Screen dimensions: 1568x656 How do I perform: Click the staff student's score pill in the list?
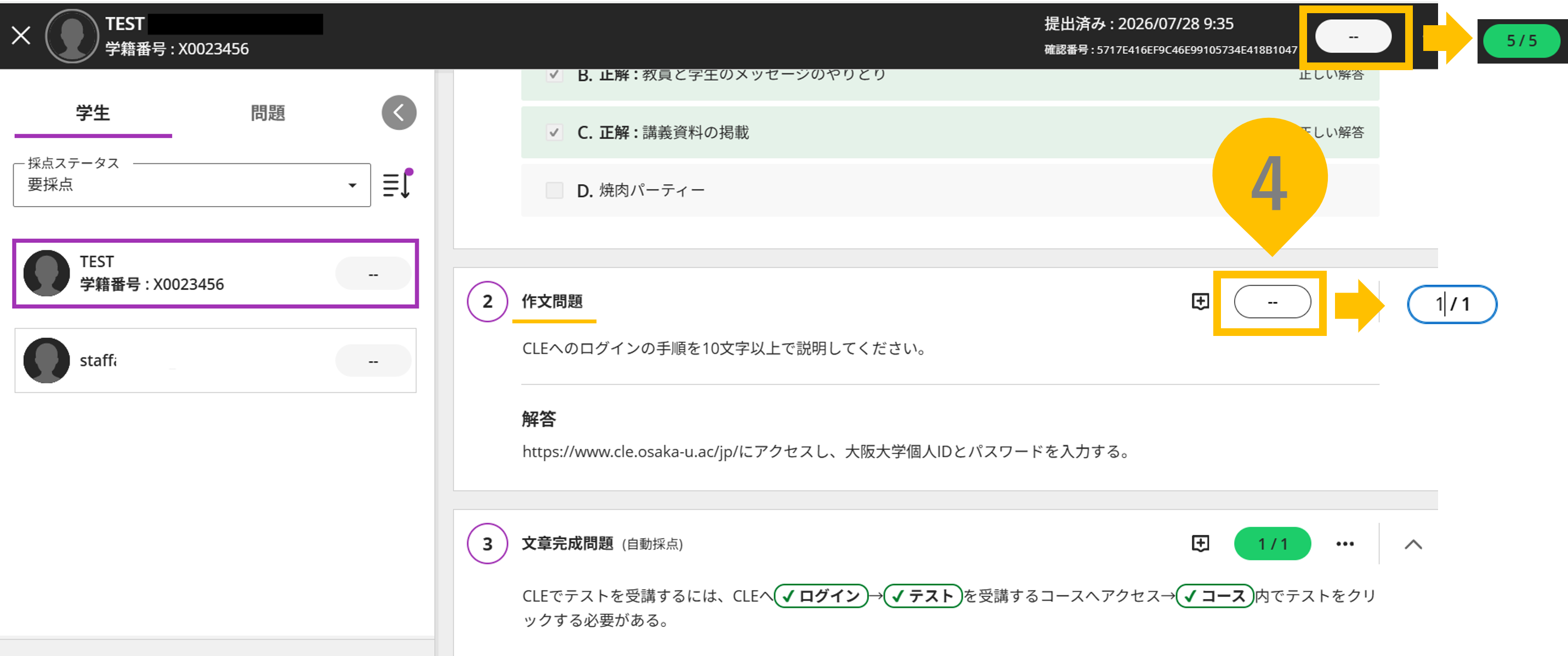[373, 361]
